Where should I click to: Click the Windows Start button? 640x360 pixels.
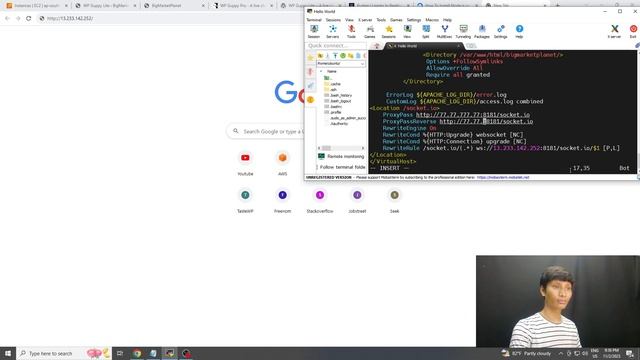coord(8,353)
